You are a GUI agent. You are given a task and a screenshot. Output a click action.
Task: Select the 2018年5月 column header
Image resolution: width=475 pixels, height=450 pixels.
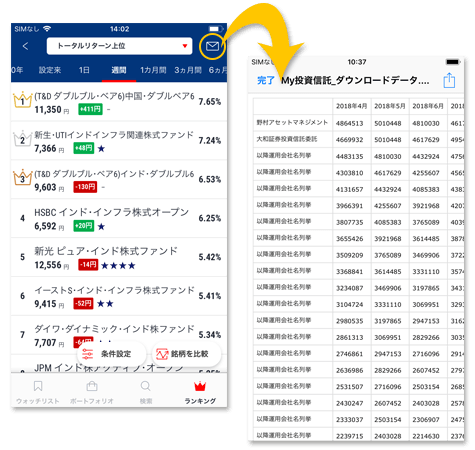390,106
